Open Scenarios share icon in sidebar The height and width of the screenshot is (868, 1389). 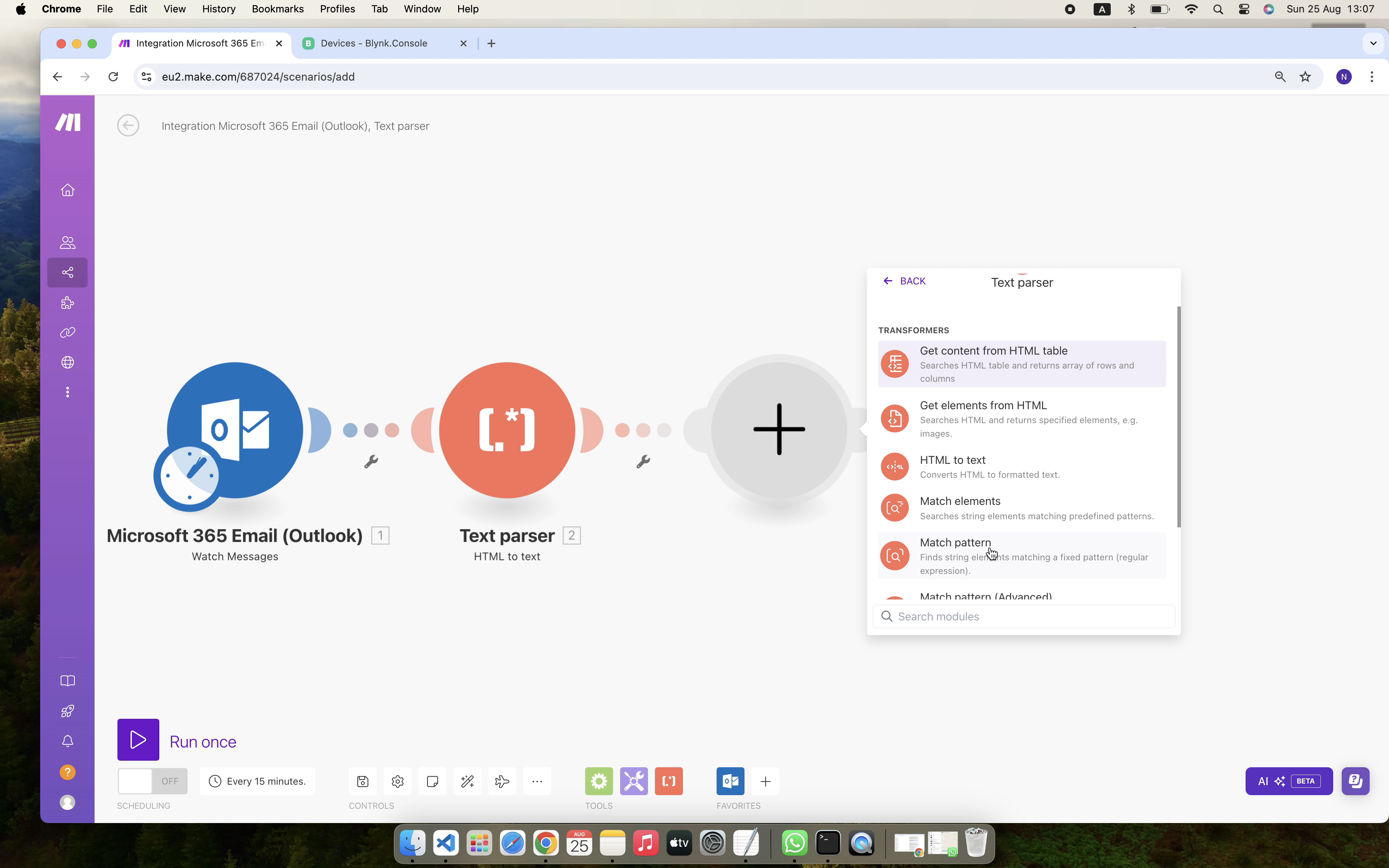[68, 272]
